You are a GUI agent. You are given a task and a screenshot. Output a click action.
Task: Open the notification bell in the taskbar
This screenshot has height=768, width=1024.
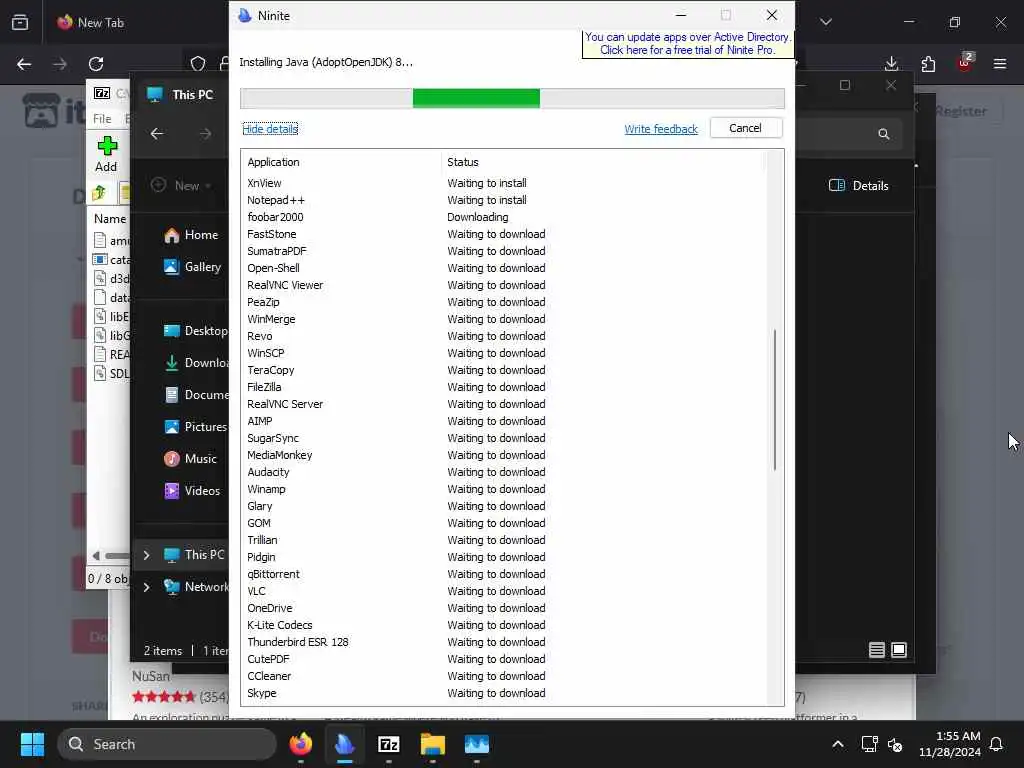click(x=997, y=744)
